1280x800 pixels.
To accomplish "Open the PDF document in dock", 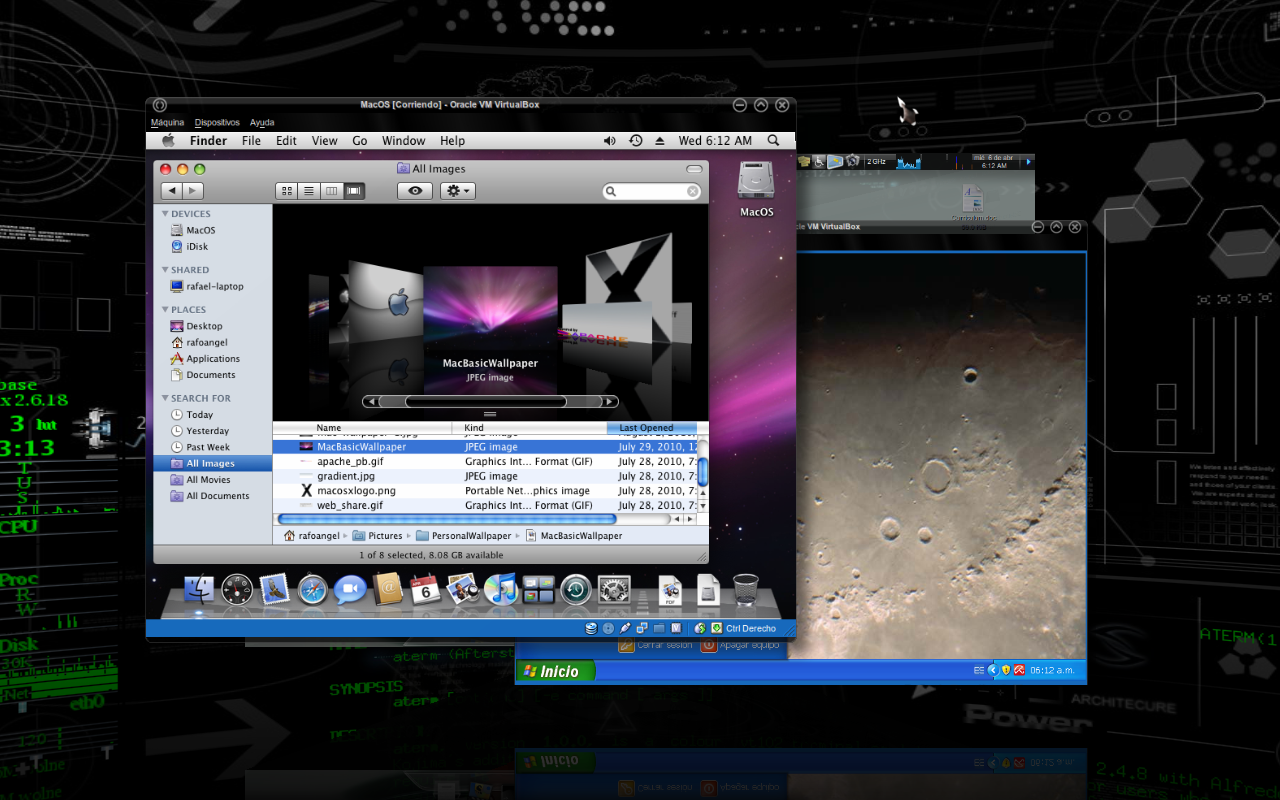I will (x=670, y=591).
